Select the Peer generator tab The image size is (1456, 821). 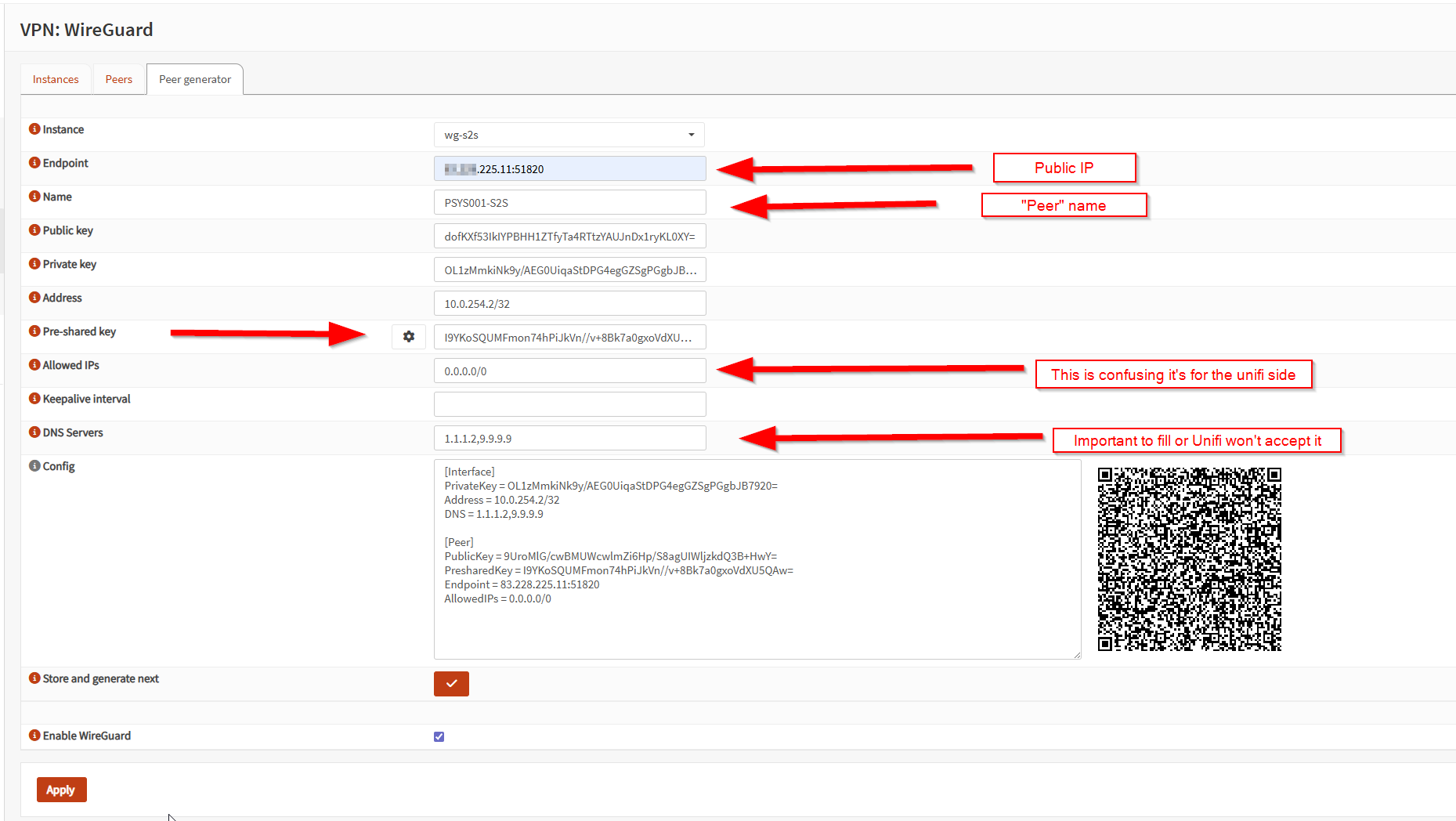(x=195, y=79)
